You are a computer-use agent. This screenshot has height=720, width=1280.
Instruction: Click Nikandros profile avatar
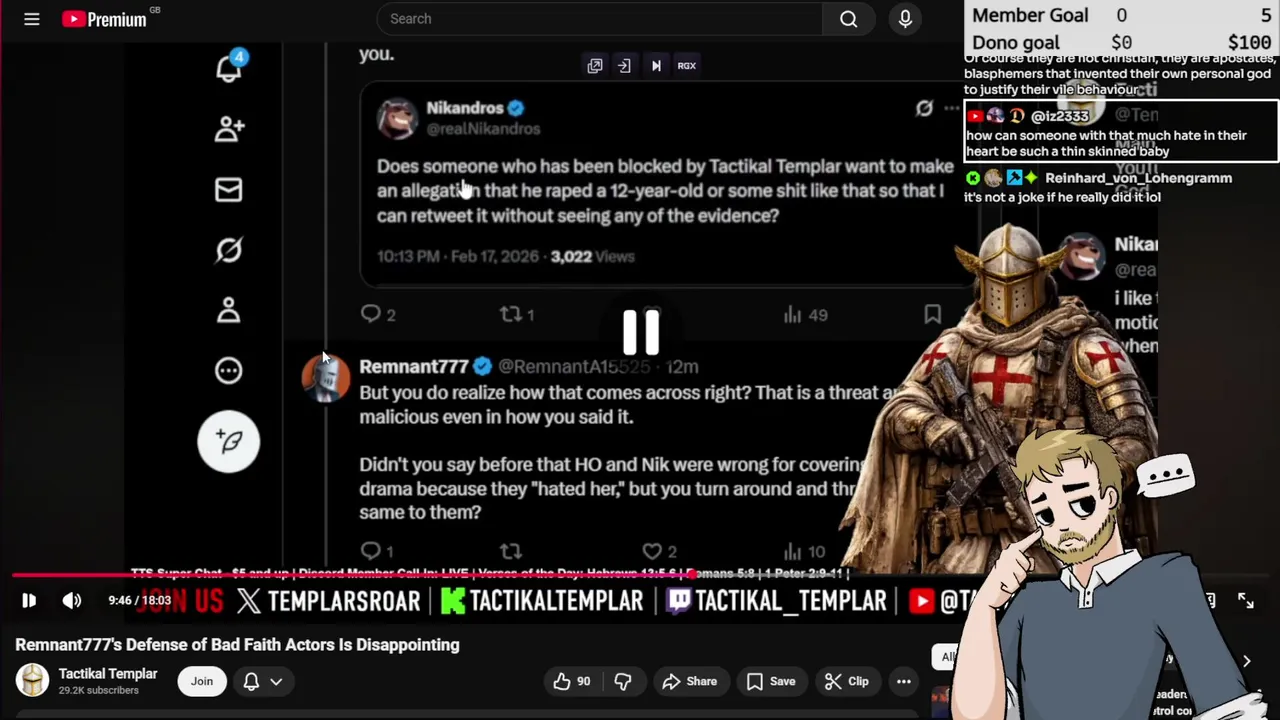pyautogui.click(x=397, y=118)
